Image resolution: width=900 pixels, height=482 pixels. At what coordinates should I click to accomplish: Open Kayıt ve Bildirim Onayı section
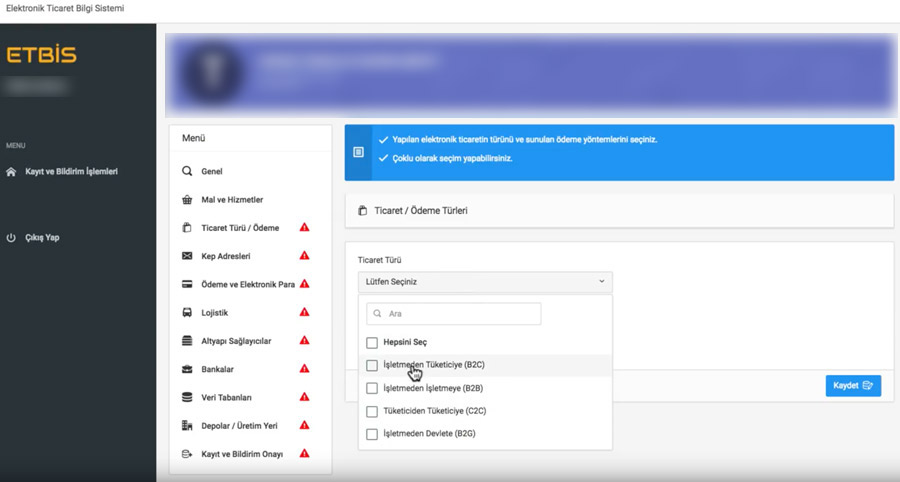click(x=242, y=454)
